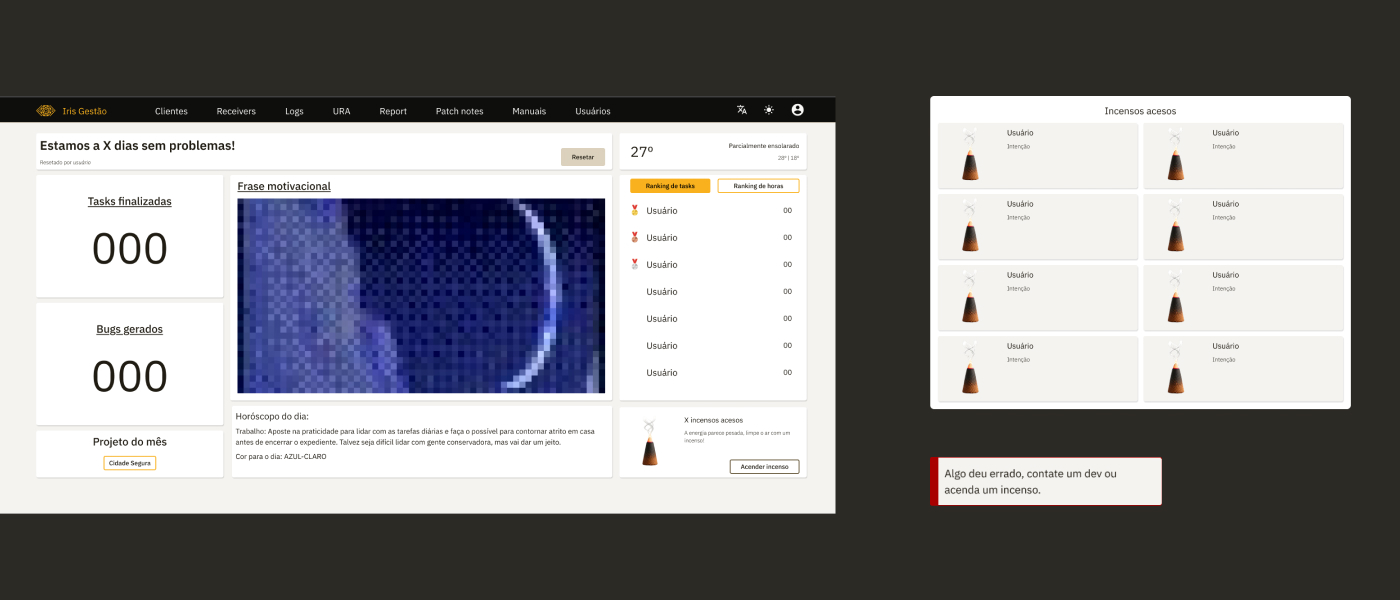
Task: Select URA in the navigation bar
Action: point(341,111)
